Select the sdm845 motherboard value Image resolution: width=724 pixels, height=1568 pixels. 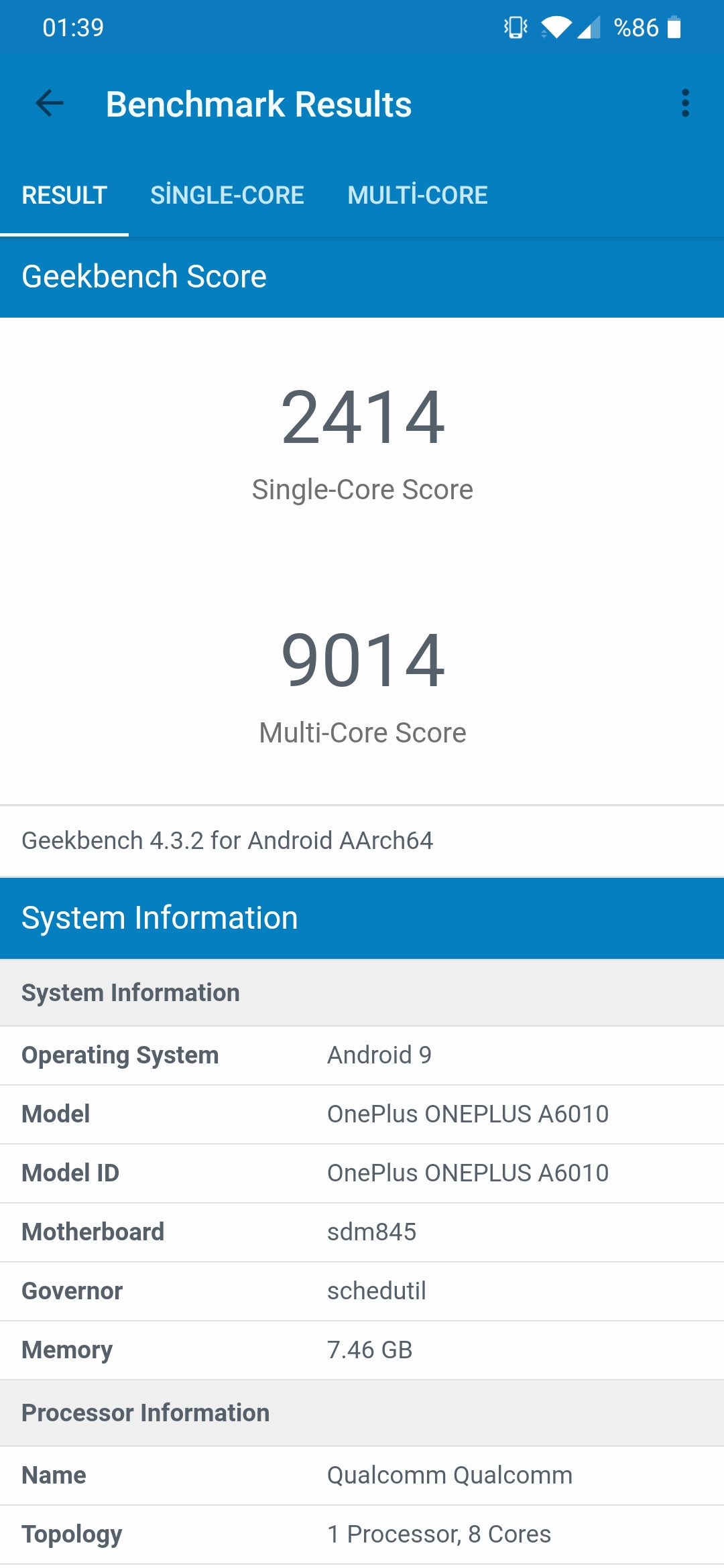[x=372, y=1232]
